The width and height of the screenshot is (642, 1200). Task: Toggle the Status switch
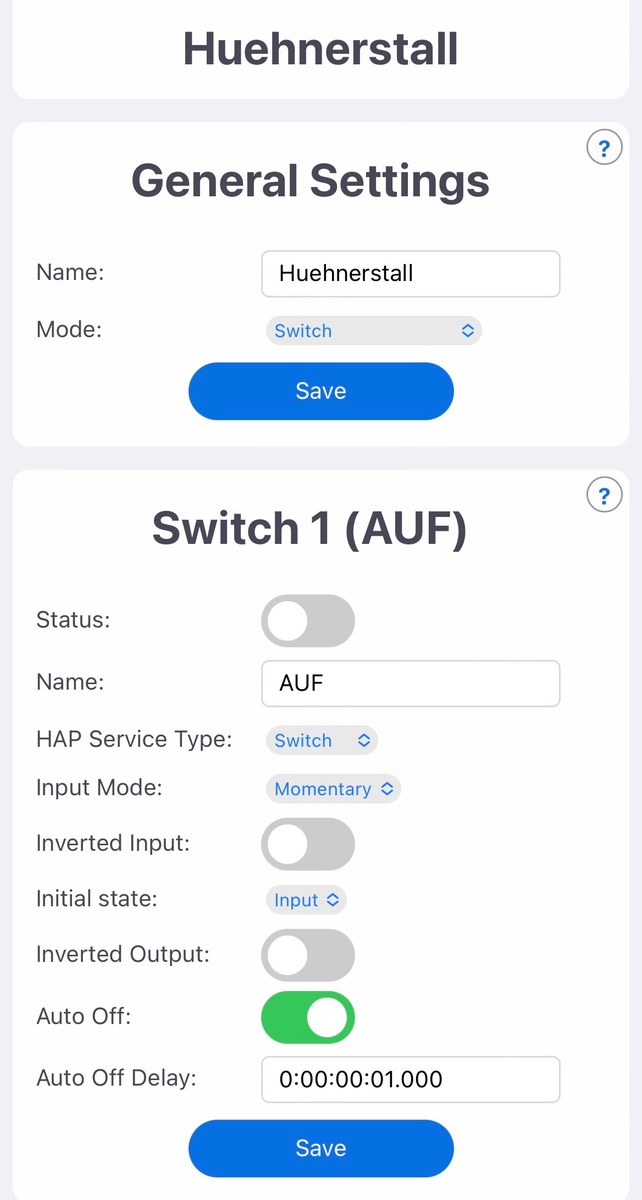point(308,621)
